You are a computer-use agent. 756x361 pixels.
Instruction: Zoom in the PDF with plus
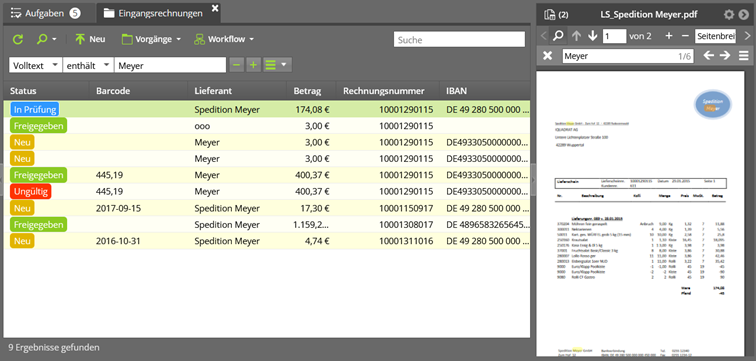669,36
